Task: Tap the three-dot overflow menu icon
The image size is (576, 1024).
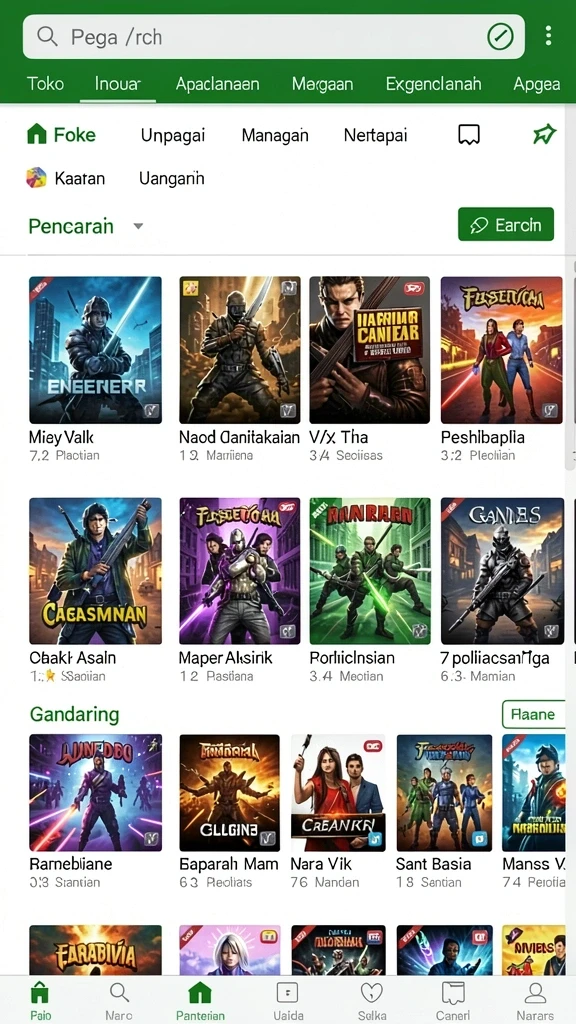Action: pos(548,36)
